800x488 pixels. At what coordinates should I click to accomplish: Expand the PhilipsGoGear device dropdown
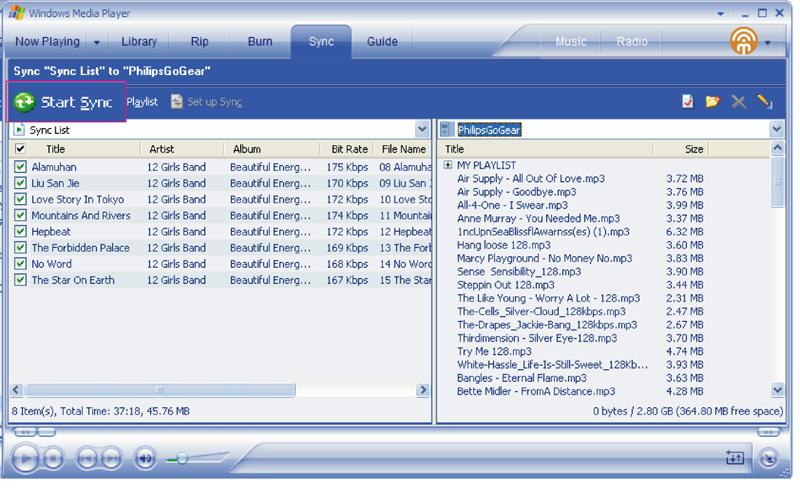777,130
